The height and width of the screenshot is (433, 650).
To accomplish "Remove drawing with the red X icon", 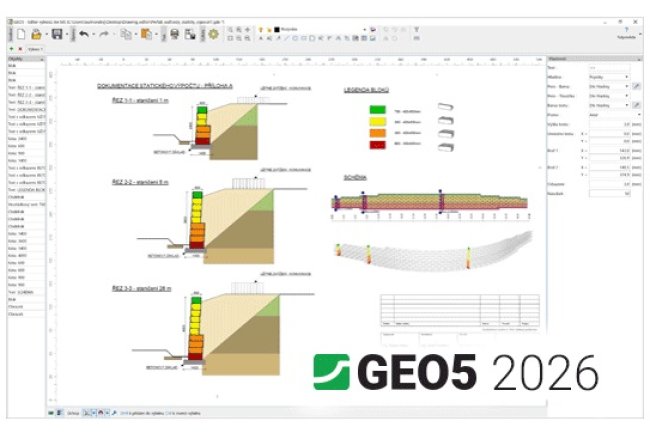I will click(20, 49).
